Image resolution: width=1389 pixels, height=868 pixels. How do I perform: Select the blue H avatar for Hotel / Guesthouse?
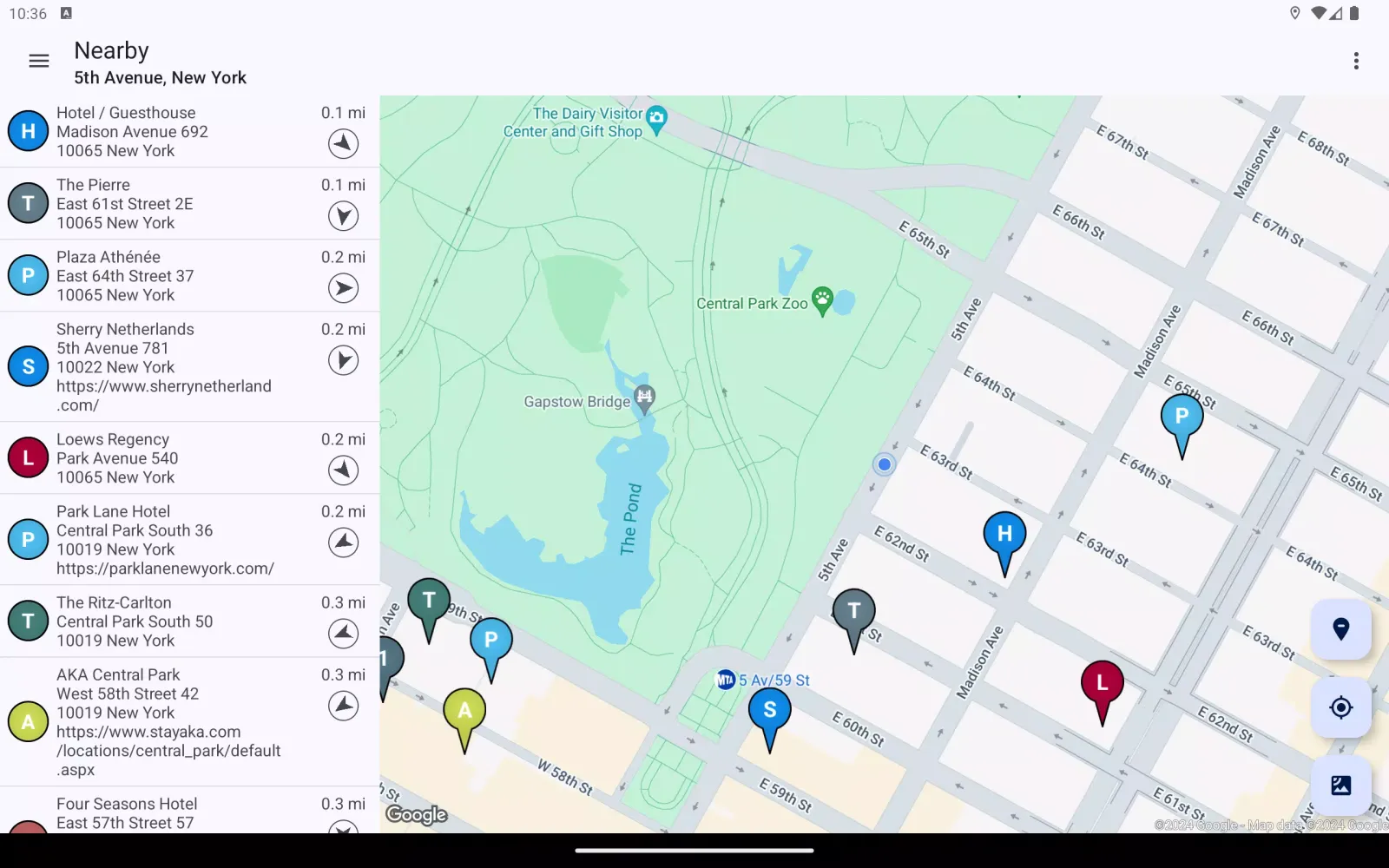click(x=28, y=131)
